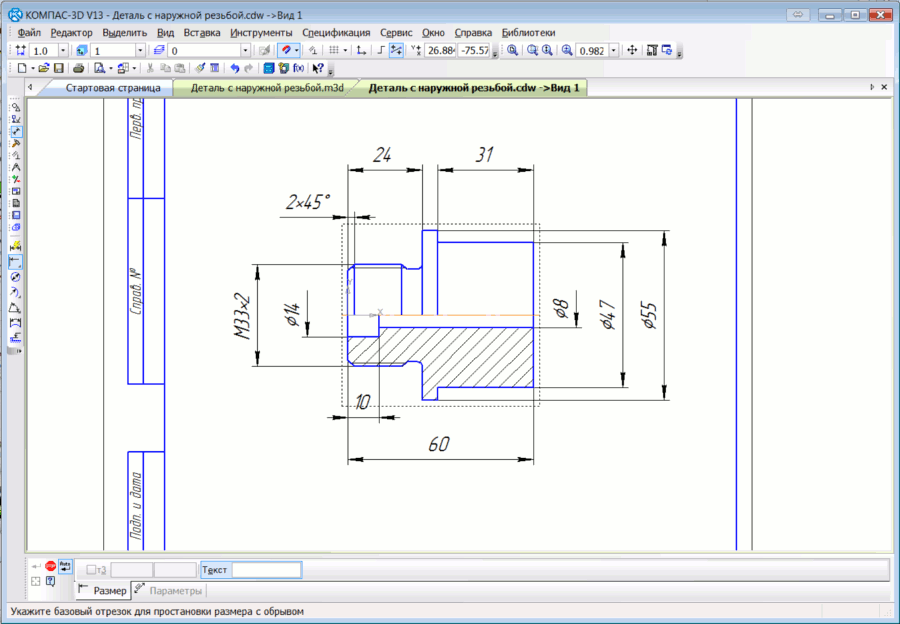This screenshot has height=624, width=900.
Task: Open a file with folder icon
Action: click(x=44, y=68)
